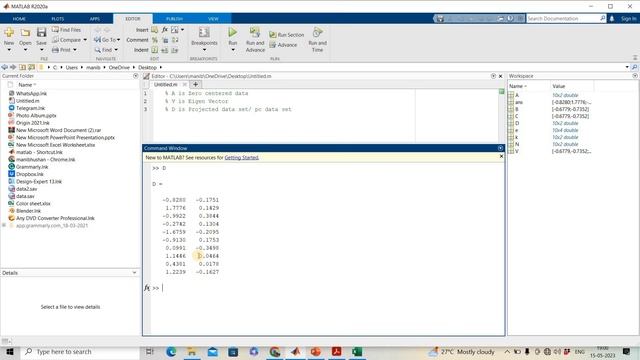Click the Find search tool
The height and width of the screenshot is (360, 640).
tap(103, 50)
